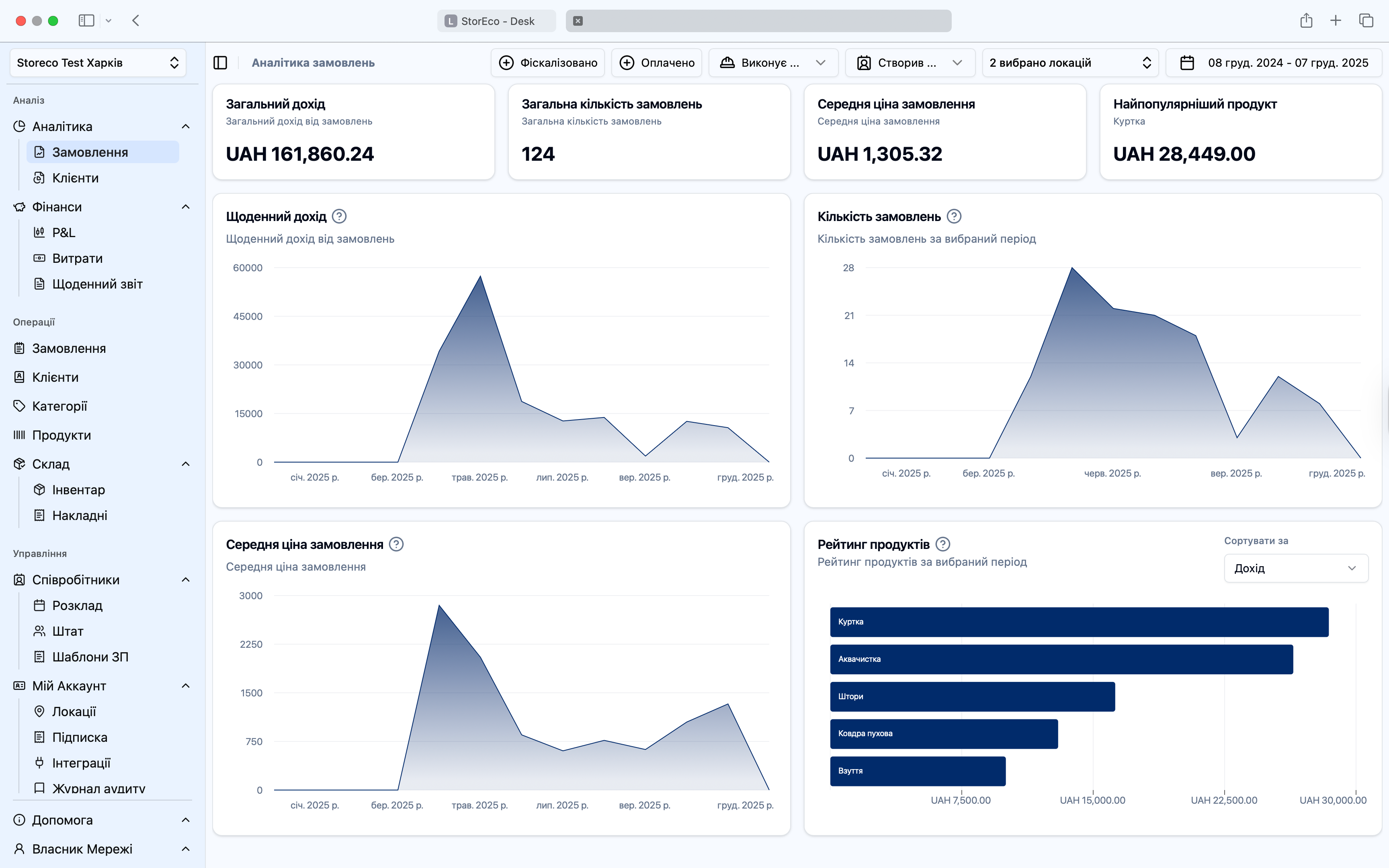Go back with the browser back arrow
Image resolution: width=1389 pixels, height=868 pixels.
tap(136, 20)
